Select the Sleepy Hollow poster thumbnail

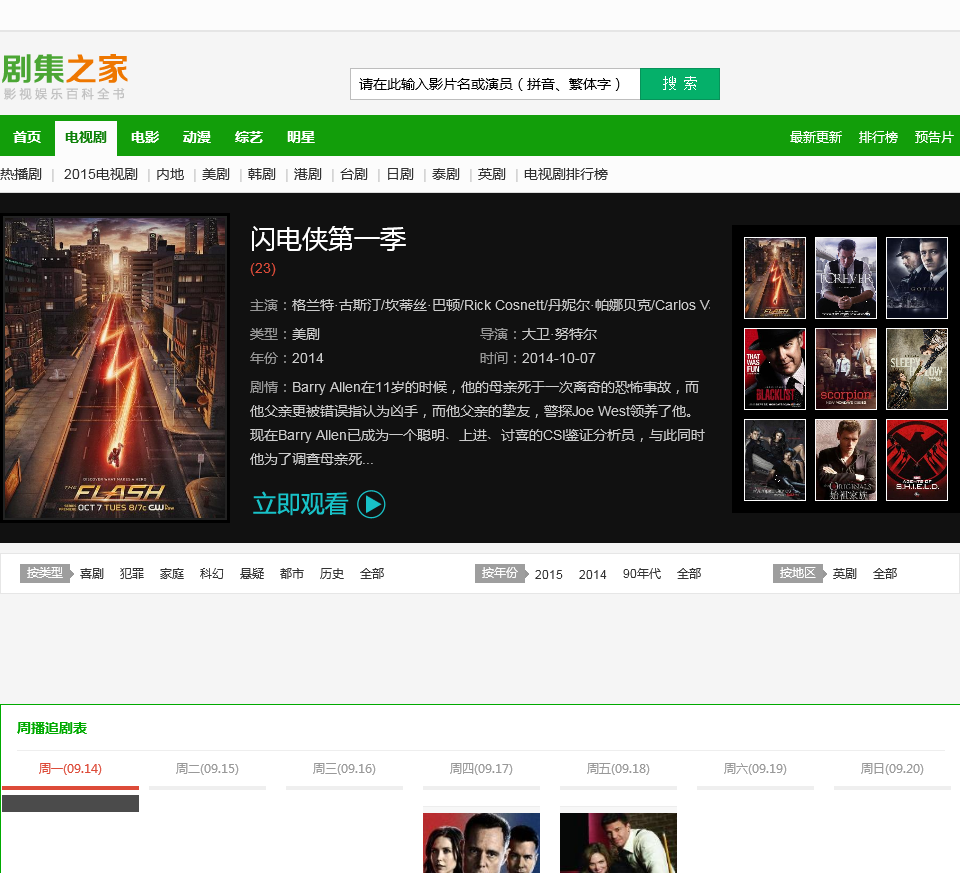(917, 369)
